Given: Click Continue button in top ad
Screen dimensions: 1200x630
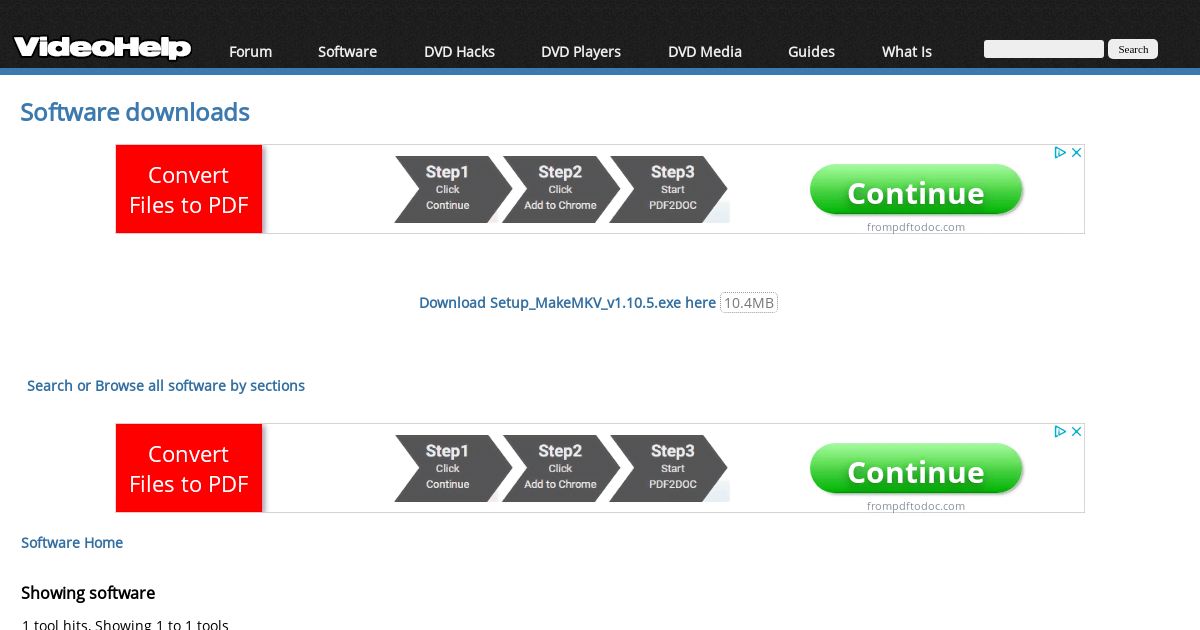Looking at the screenshot, I should [916, 191].
